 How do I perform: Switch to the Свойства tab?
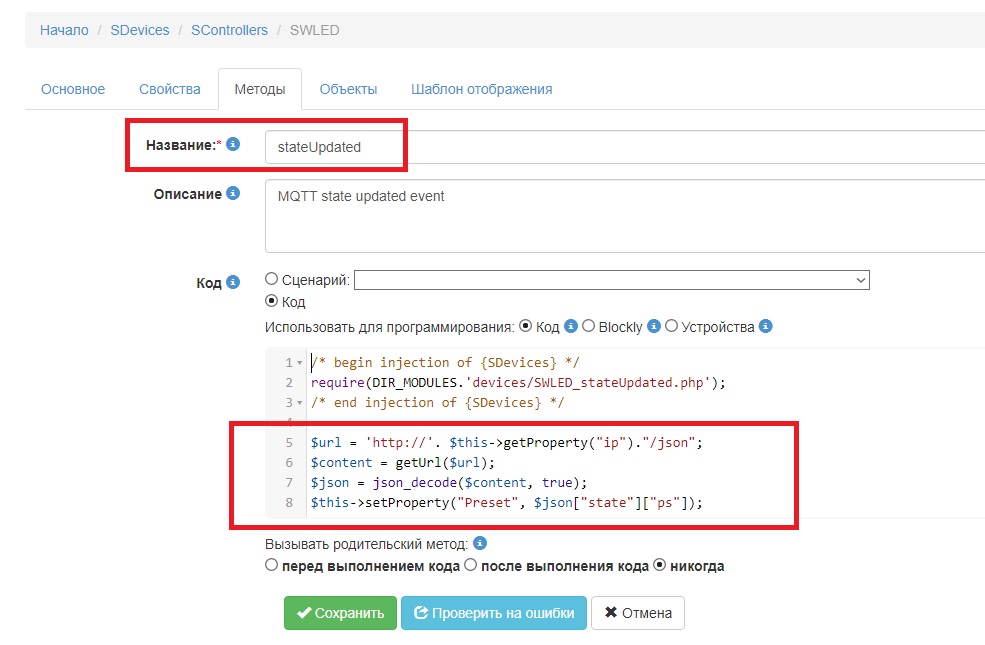click(169, 88)
